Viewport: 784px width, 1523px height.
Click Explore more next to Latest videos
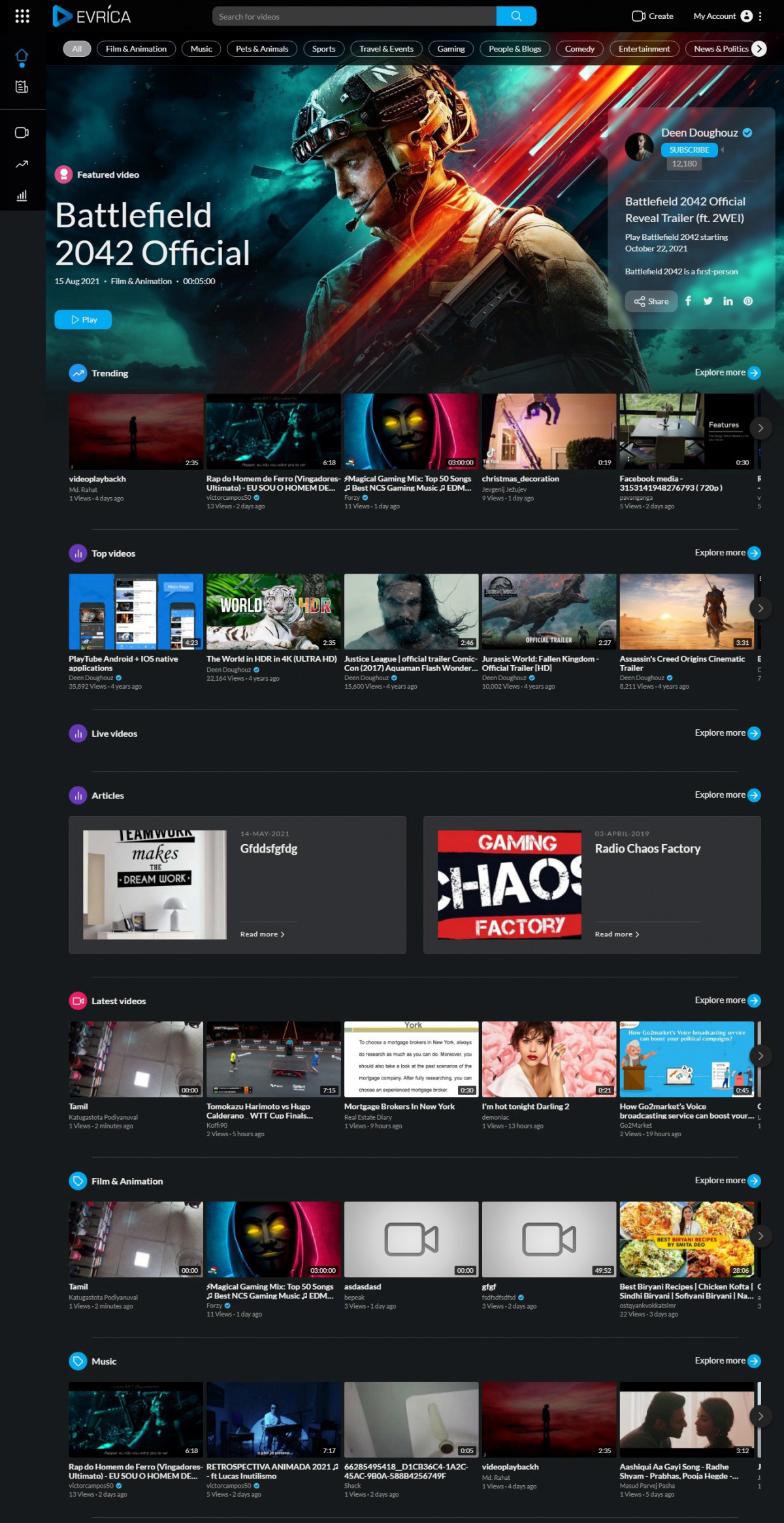pyautogui.click(x=727, y=1000)
